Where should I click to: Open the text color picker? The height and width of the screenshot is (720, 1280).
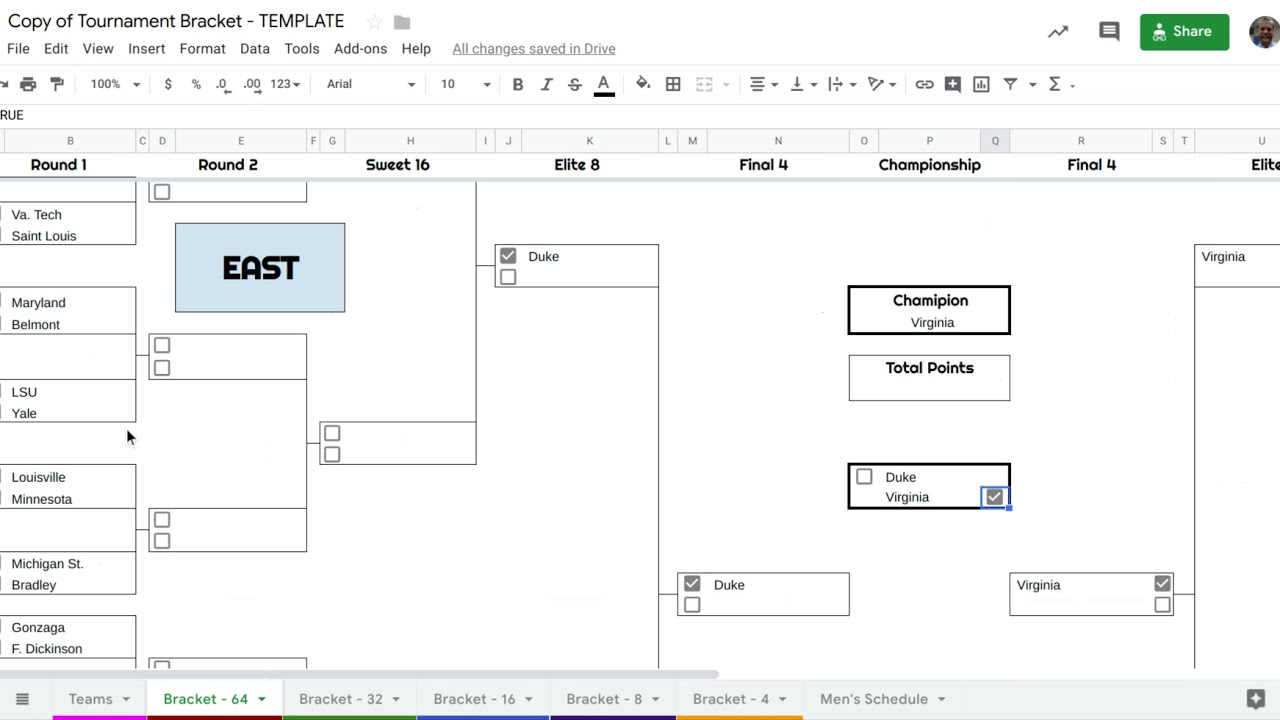(x=604, y=85)
